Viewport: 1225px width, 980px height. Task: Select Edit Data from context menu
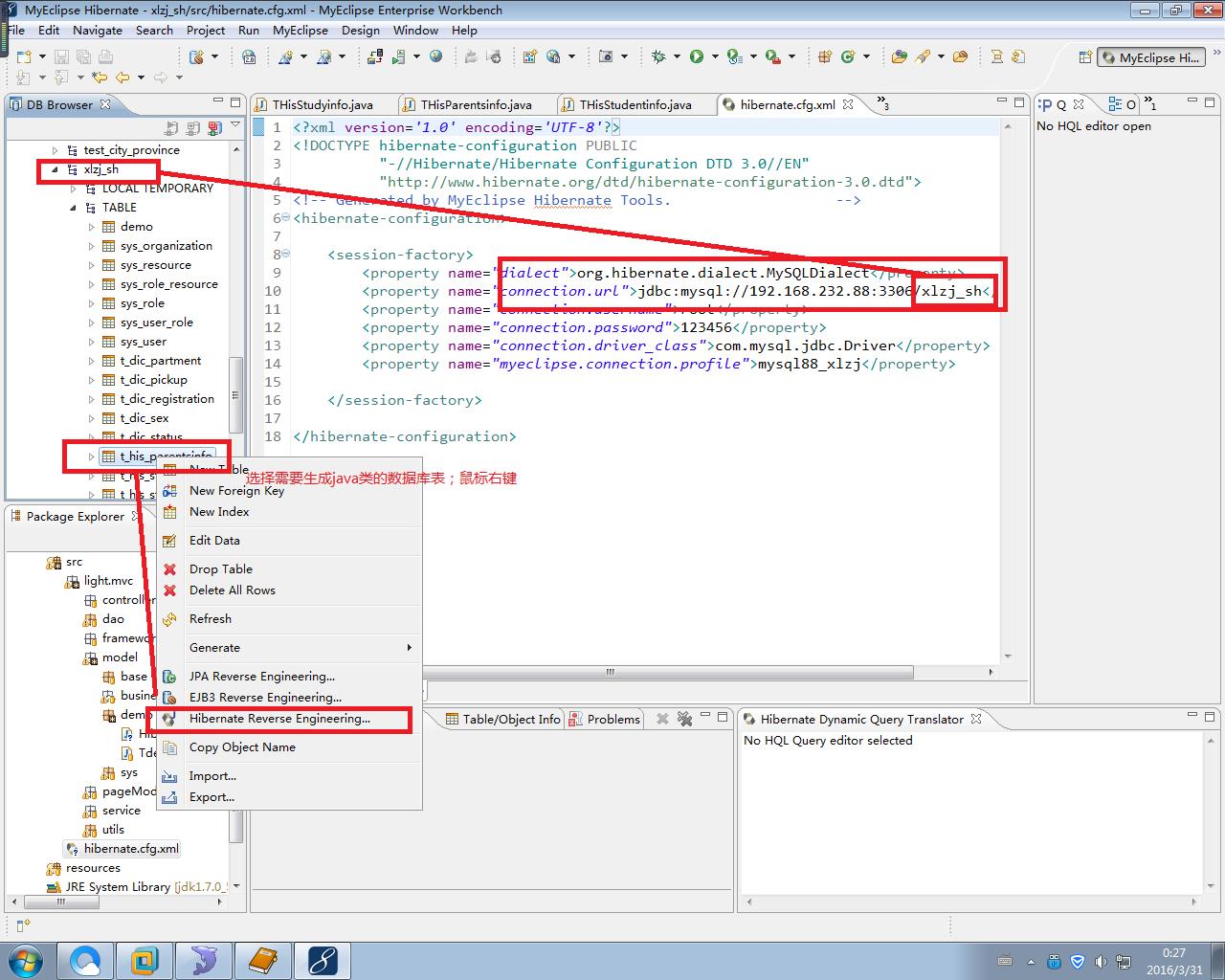[289, 541]
